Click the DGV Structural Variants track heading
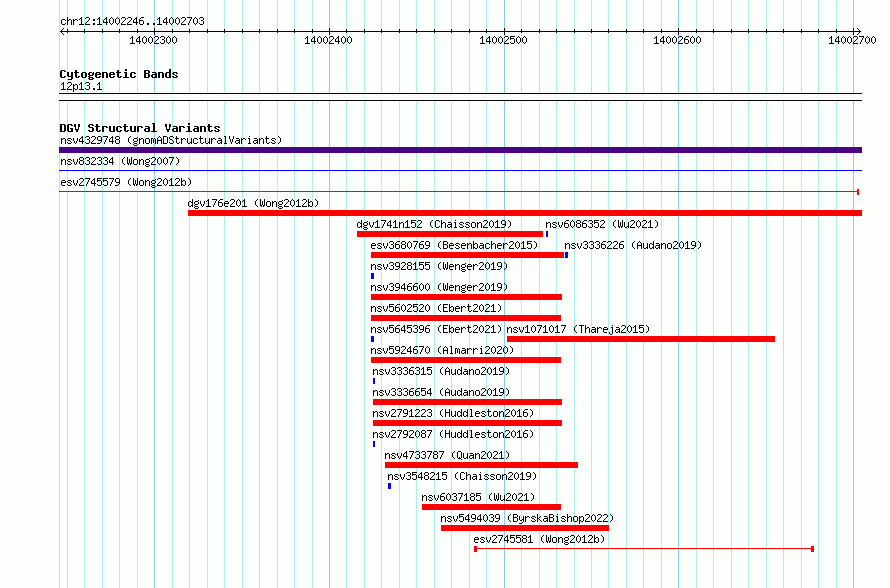The width and height of the screenshot is (890, 588). (x=140, y=128)
